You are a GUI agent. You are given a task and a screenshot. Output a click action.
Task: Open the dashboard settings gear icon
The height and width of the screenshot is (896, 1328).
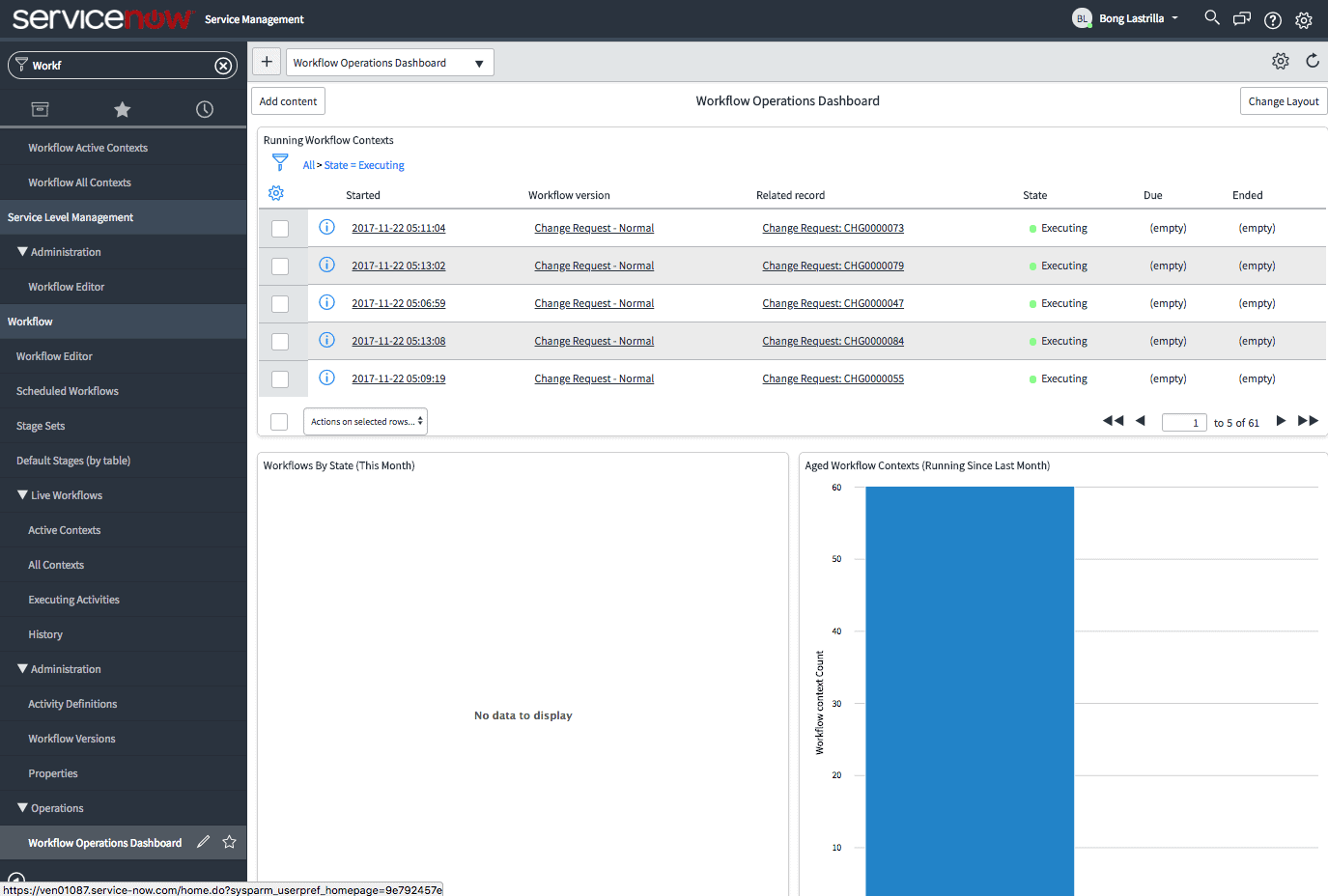(1281, 61)
